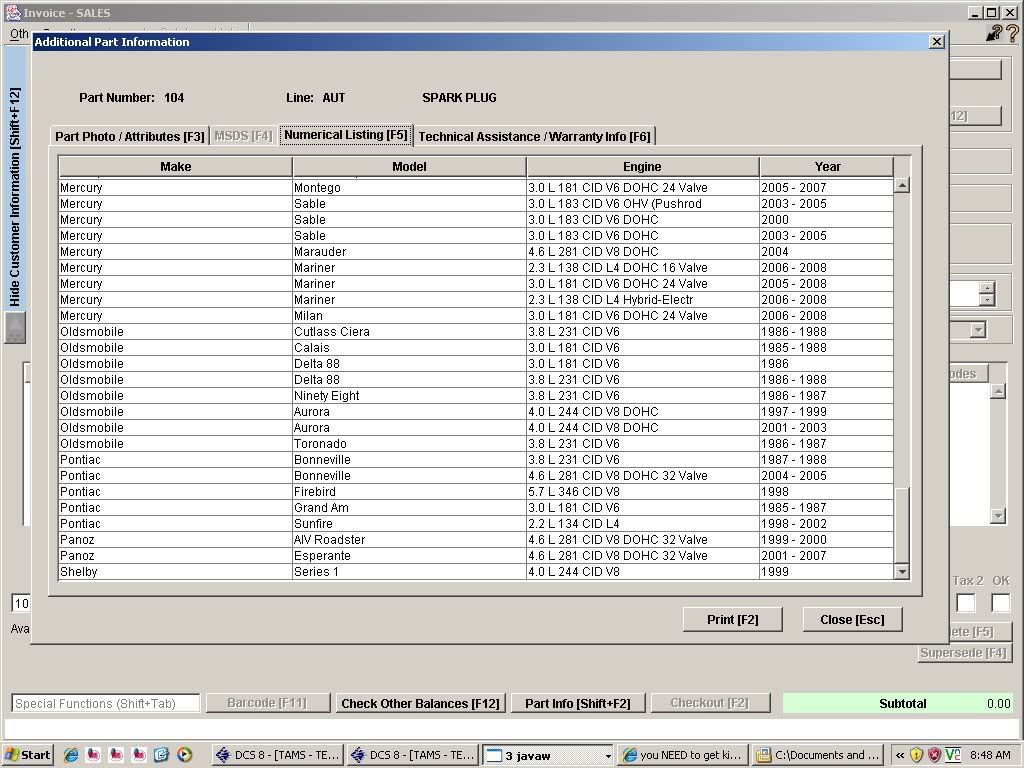Click the disabled MSDS [F4] tab
Screen dimensions: 1024x768
click(x=243, y=136)
